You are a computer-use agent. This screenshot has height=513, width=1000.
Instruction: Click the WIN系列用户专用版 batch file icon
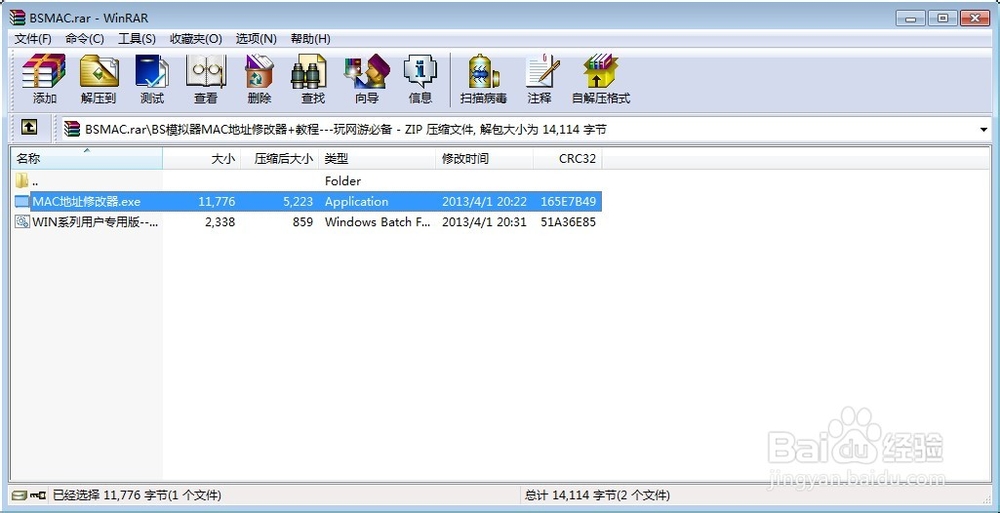coord(22,222)
